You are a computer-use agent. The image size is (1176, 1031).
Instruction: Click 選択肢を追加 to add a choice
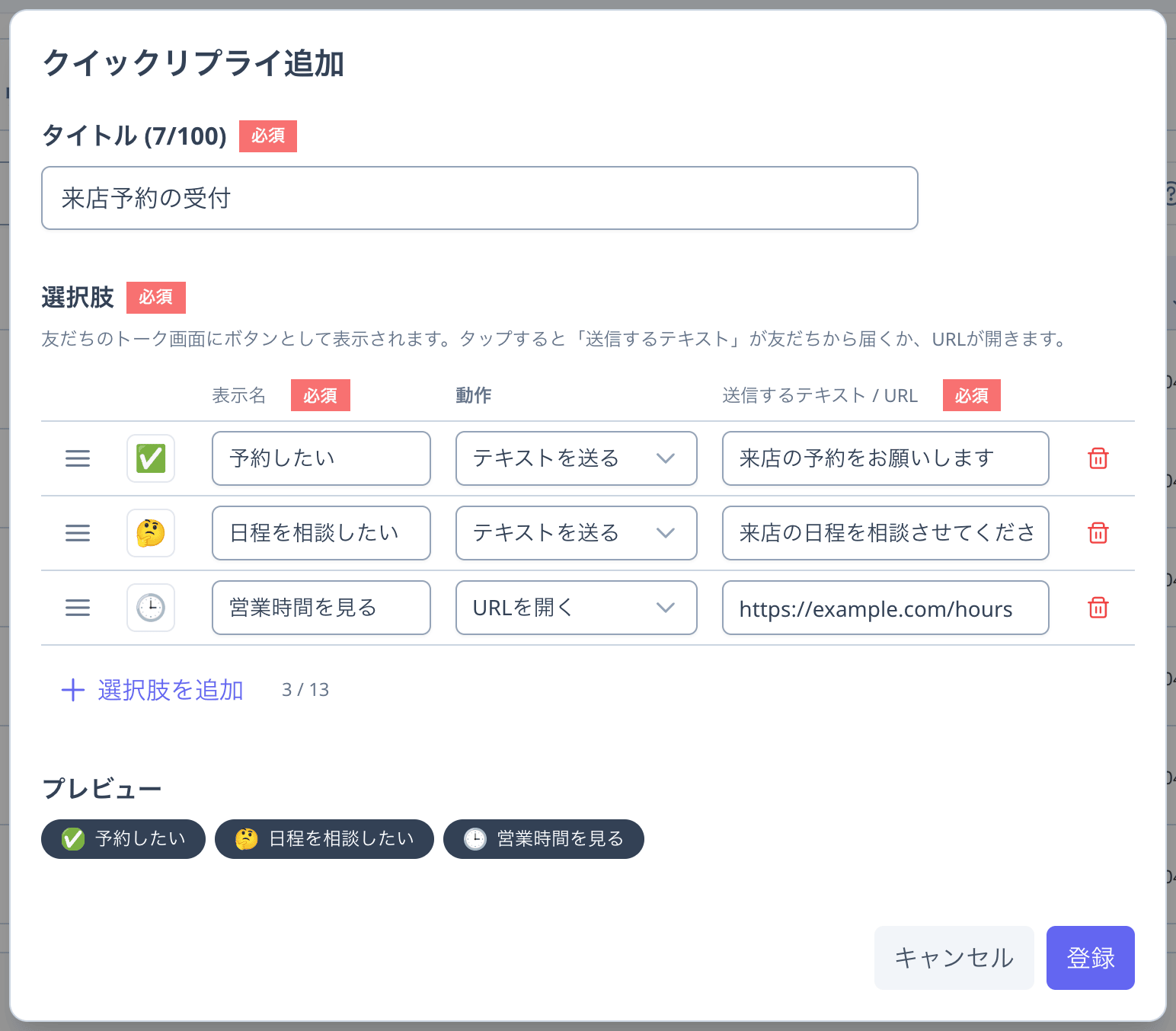152,690
